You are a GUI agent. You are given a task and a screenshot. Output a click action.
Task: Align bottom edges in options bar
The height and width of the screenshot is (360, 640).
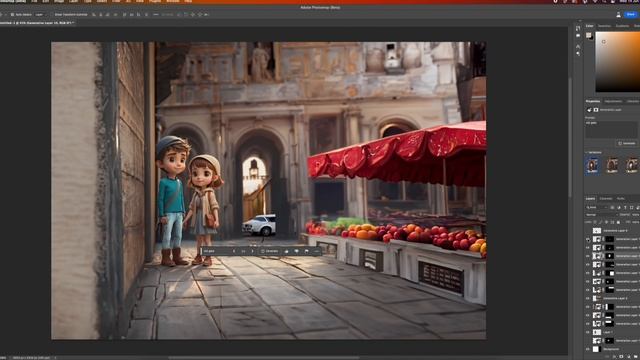tap(139, 14)
